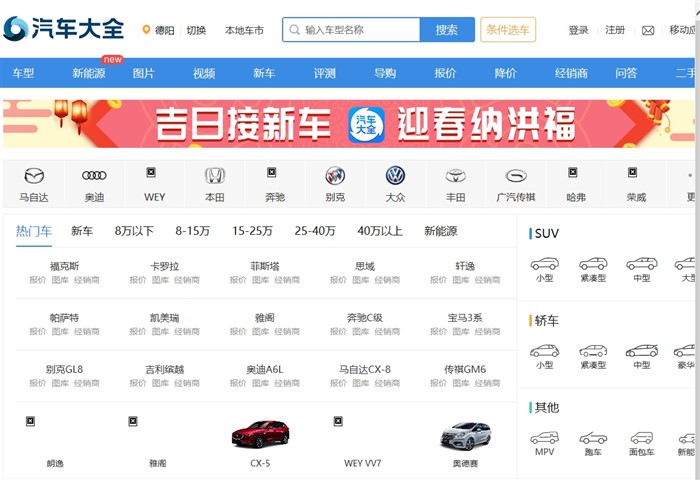Choose the 跑车 category icon
The image size is (700, 480).
point(593,438)
